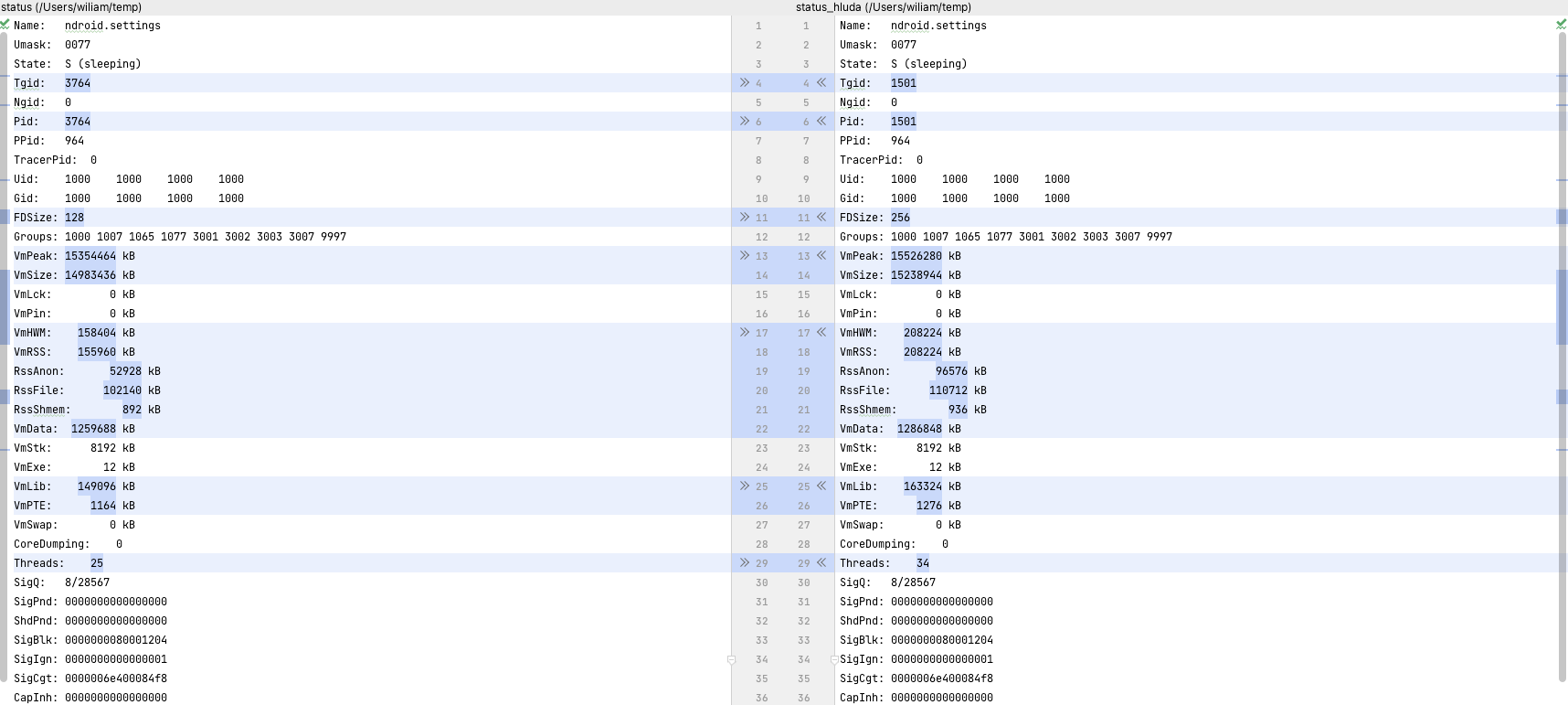Accept right-side Tgid 1501 change with left-pointing arrows

(x=821, y=82)
